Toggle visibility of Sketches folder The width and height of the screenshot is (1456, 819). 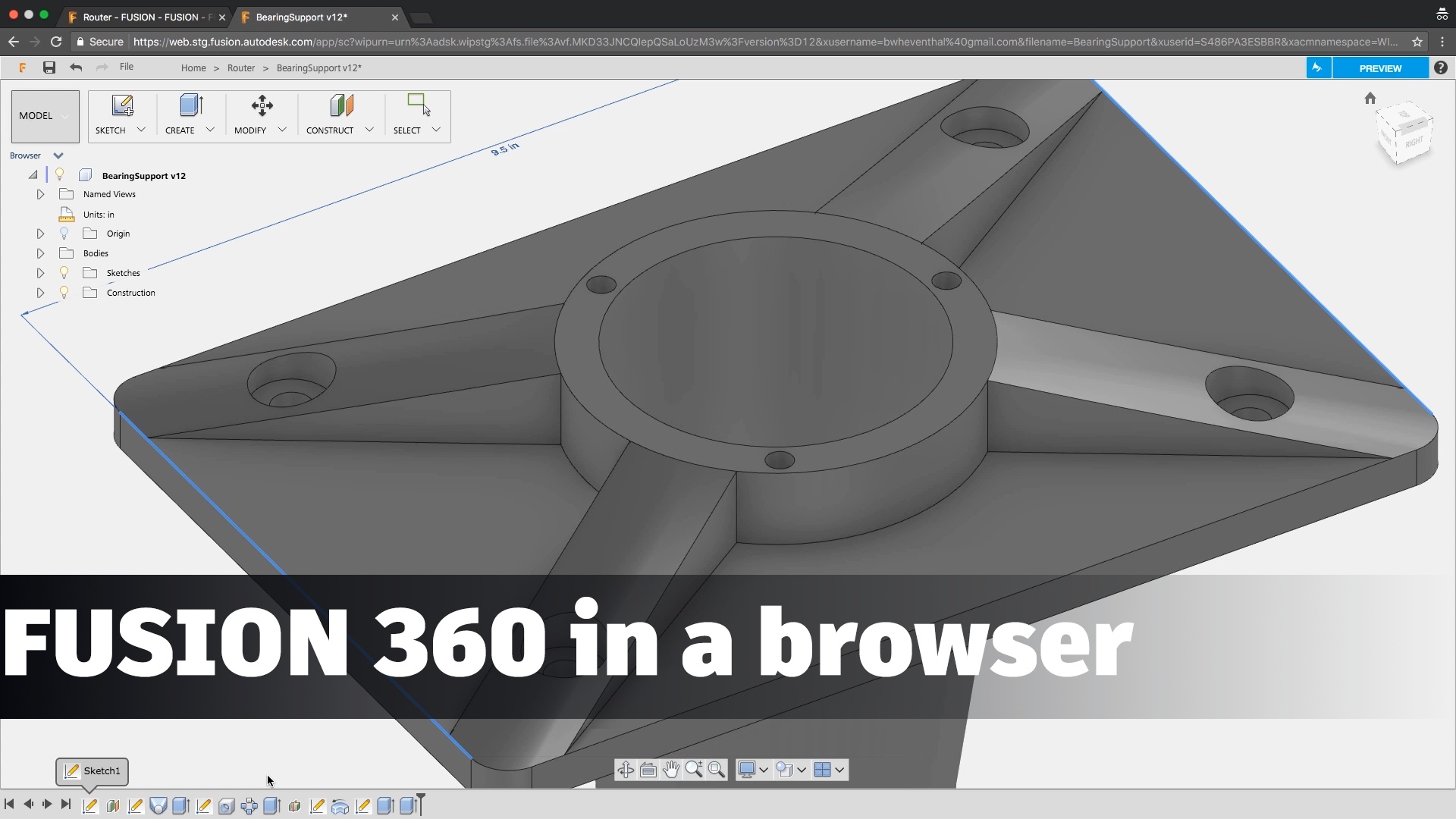(x=63, y=272)
